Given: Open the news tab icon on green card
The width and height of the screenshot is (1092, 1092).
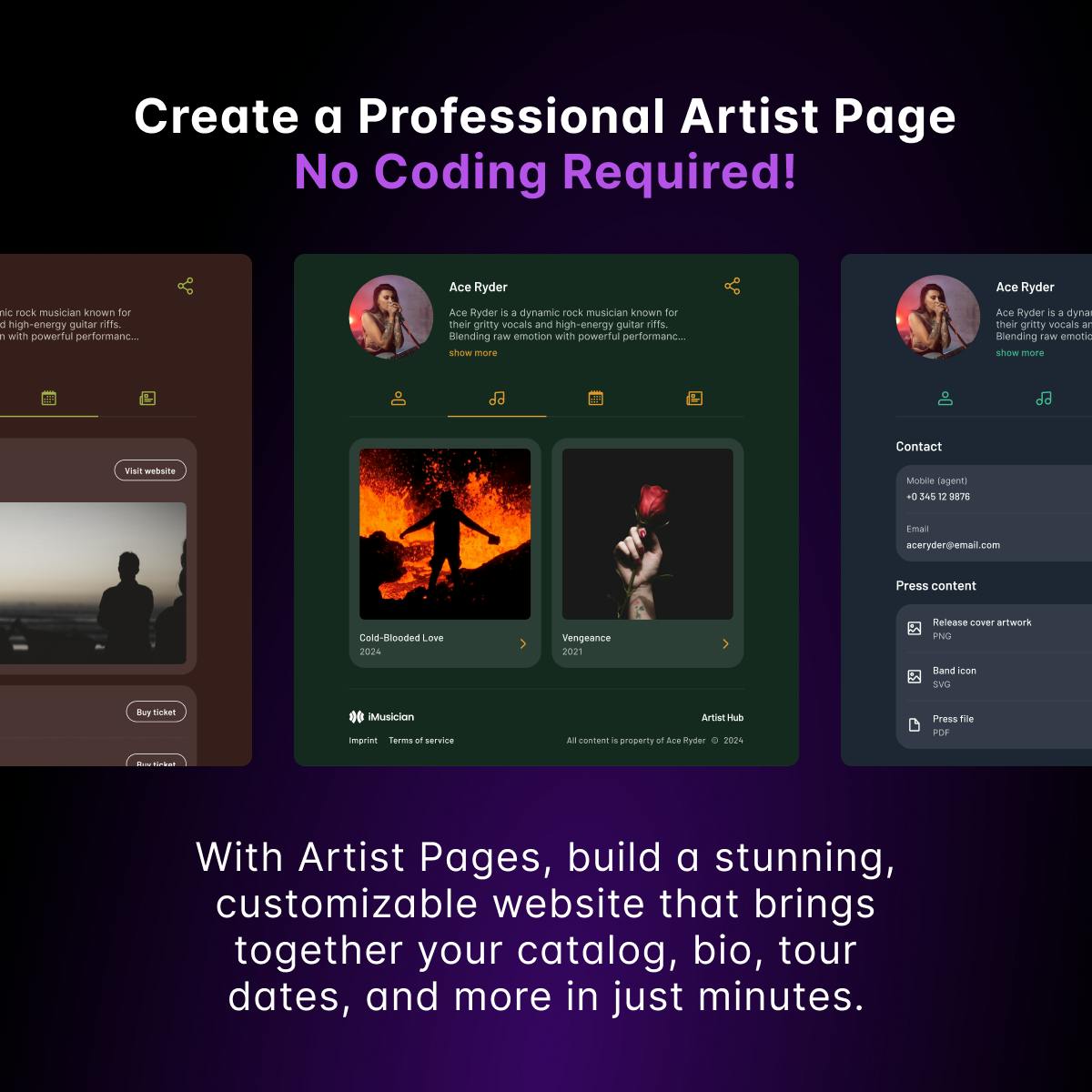Looking at the screenshot, I should pos(694,399).
